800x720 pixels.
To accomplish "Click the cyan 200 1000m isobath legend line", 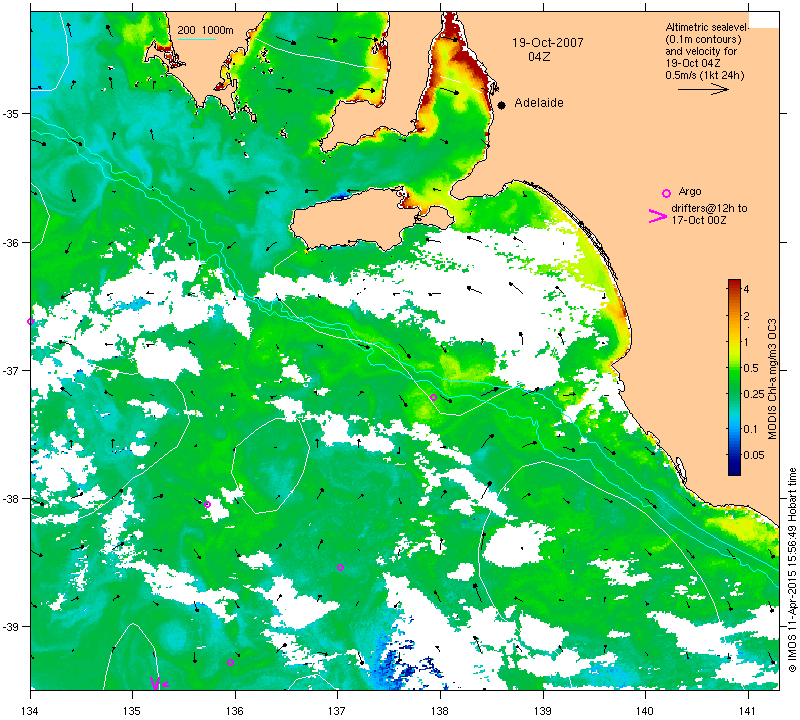I will pos(196,39).
